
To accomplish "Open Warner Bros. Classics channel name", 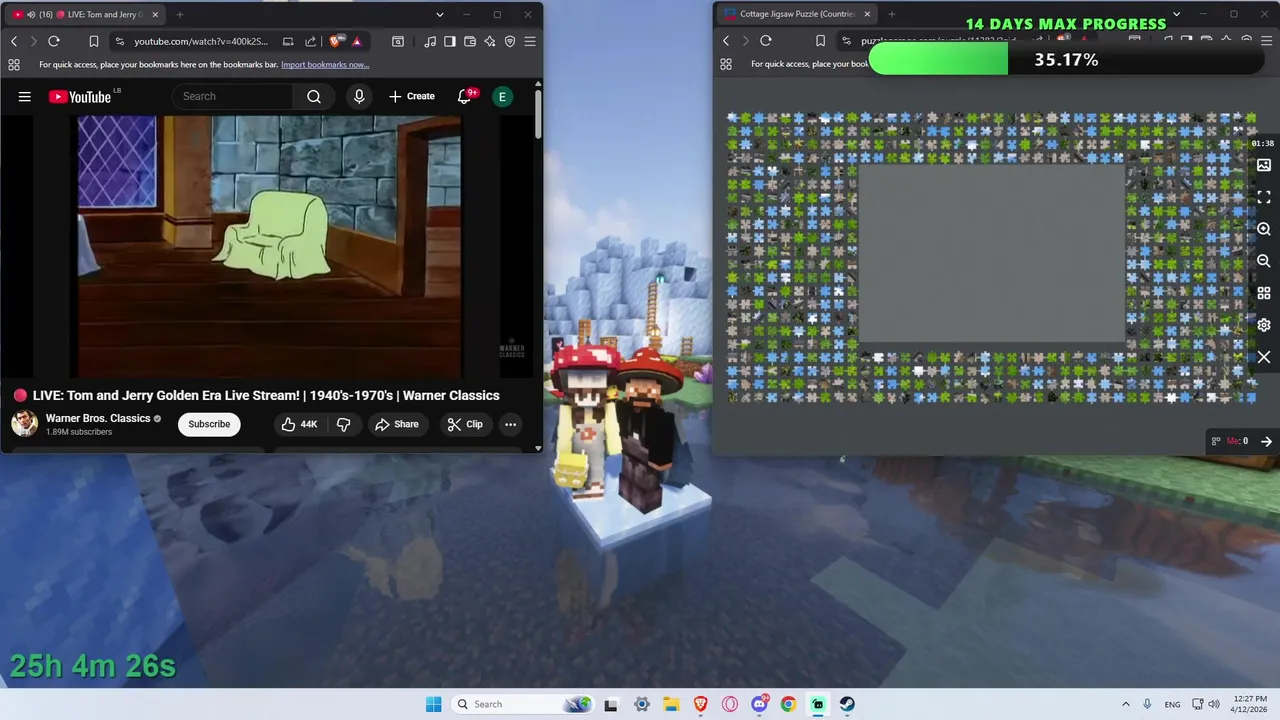I will pos(98,418).
